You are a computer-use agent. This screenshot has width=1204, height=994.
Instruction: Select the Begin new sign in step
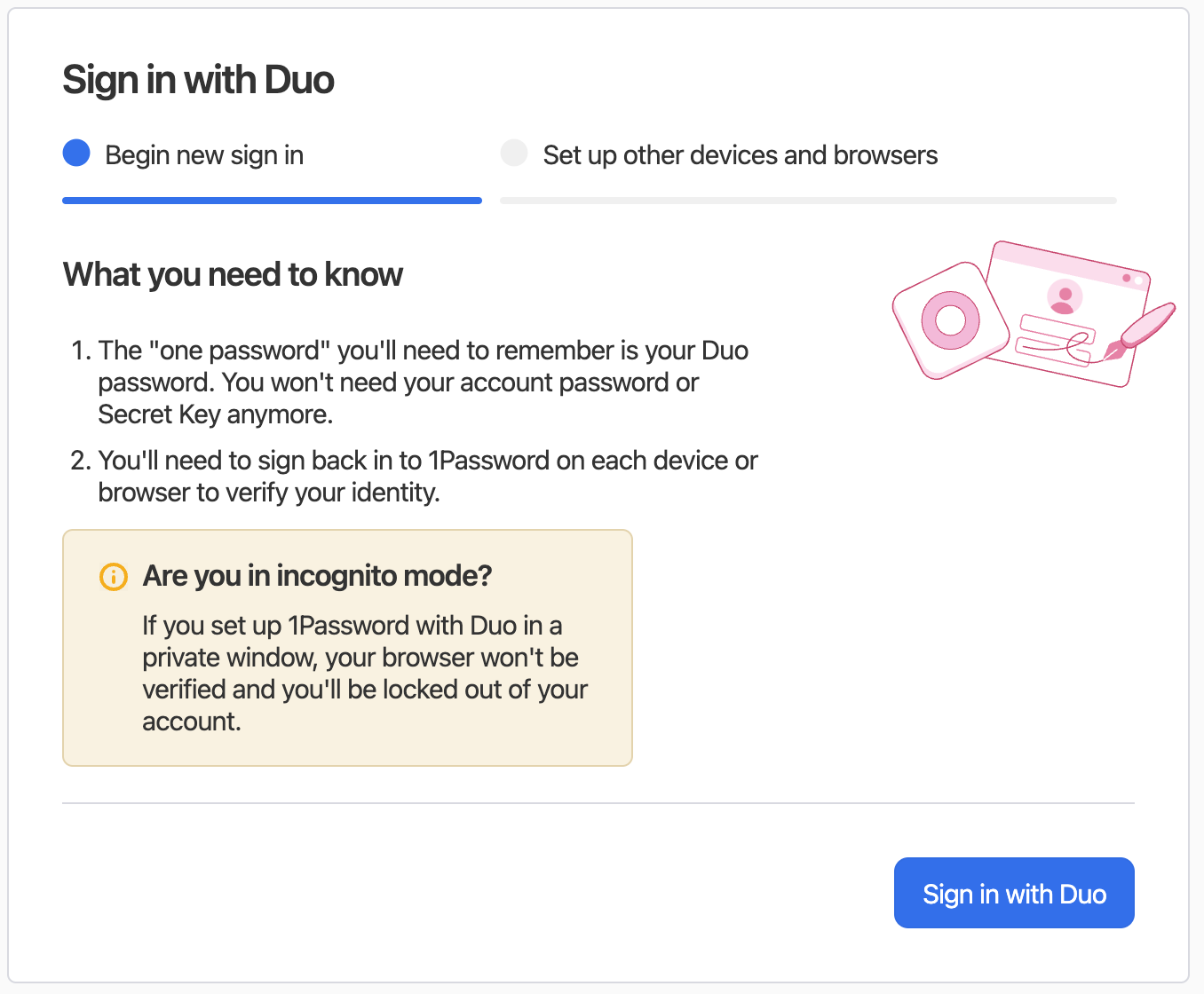coord(204,154)
